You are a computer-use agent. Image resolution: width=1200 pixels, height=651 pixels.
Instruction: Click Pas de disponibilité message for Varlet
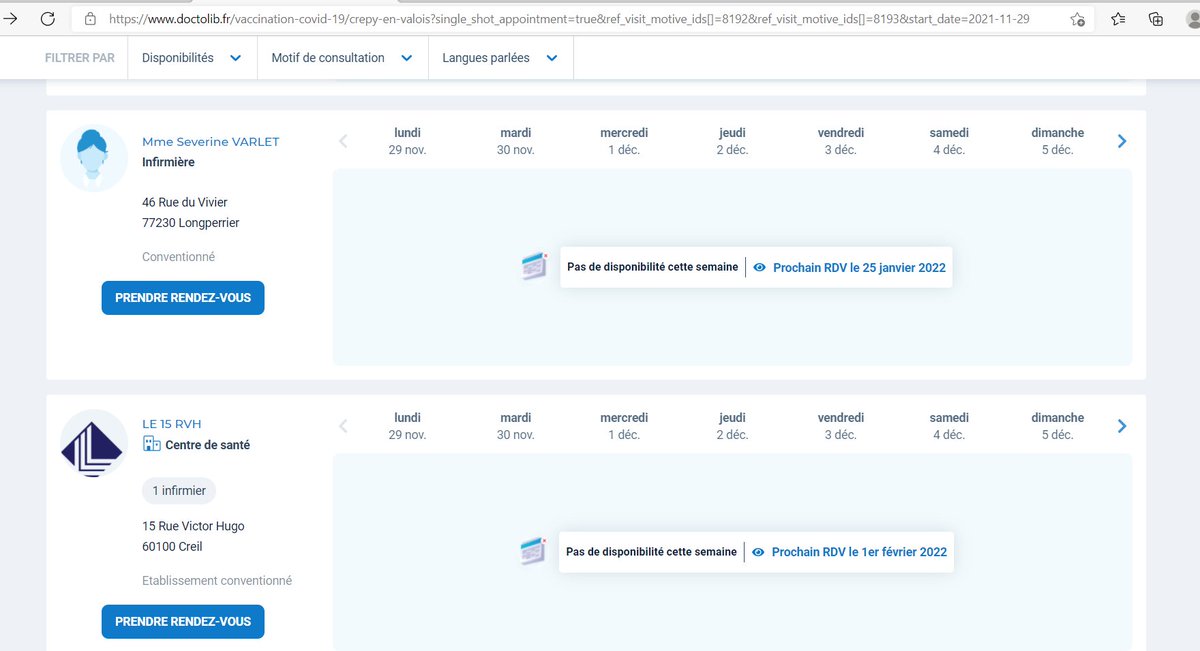652,267
